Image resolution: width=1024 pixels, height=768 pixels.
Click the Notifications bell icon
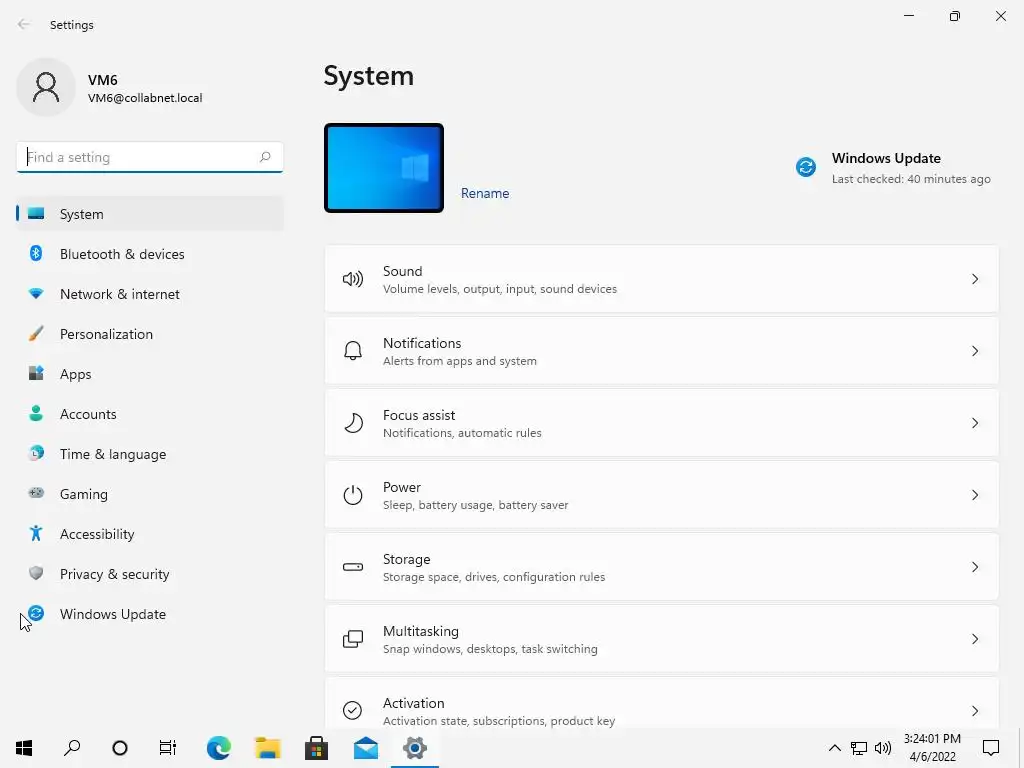click(x=353, y=351)
